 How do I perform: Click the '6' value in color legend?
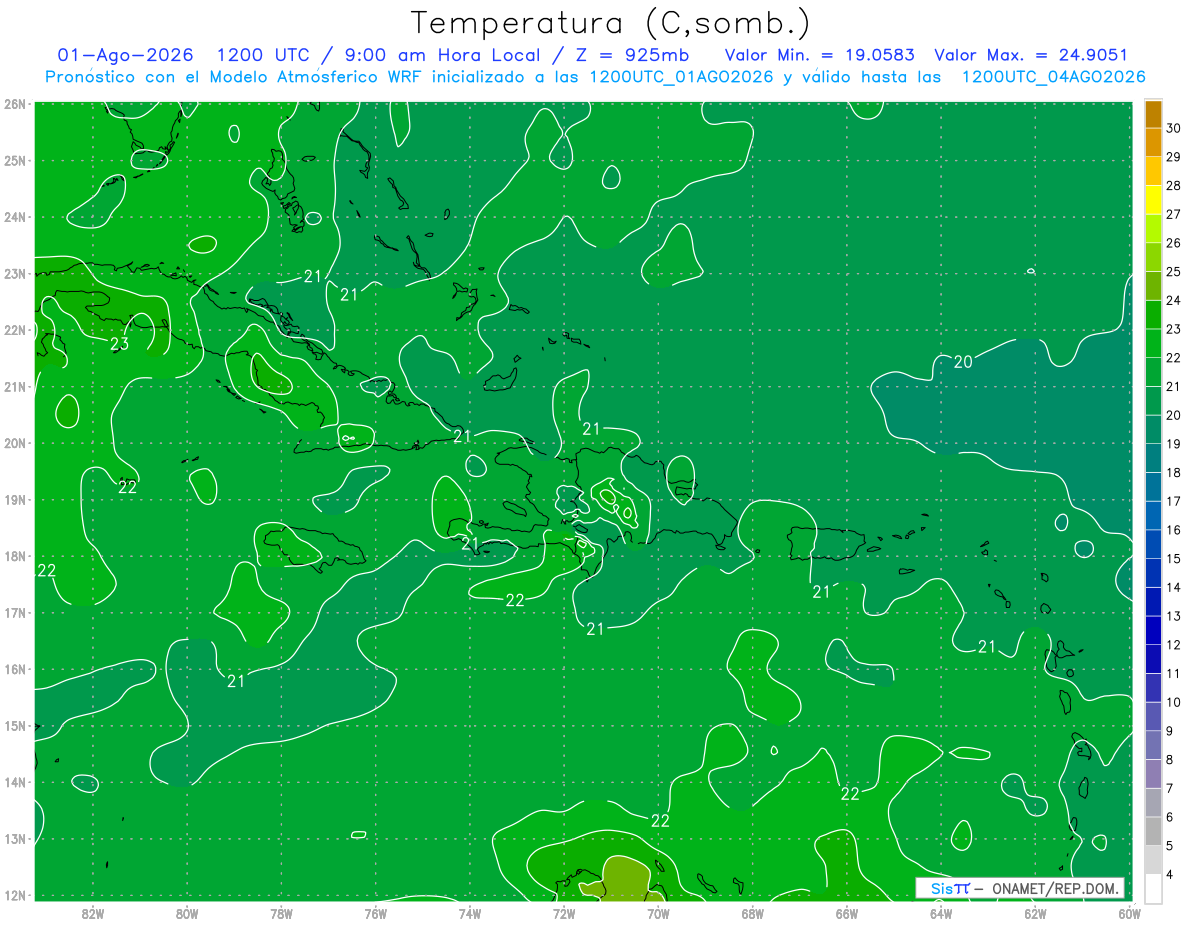pos(1169,817)
